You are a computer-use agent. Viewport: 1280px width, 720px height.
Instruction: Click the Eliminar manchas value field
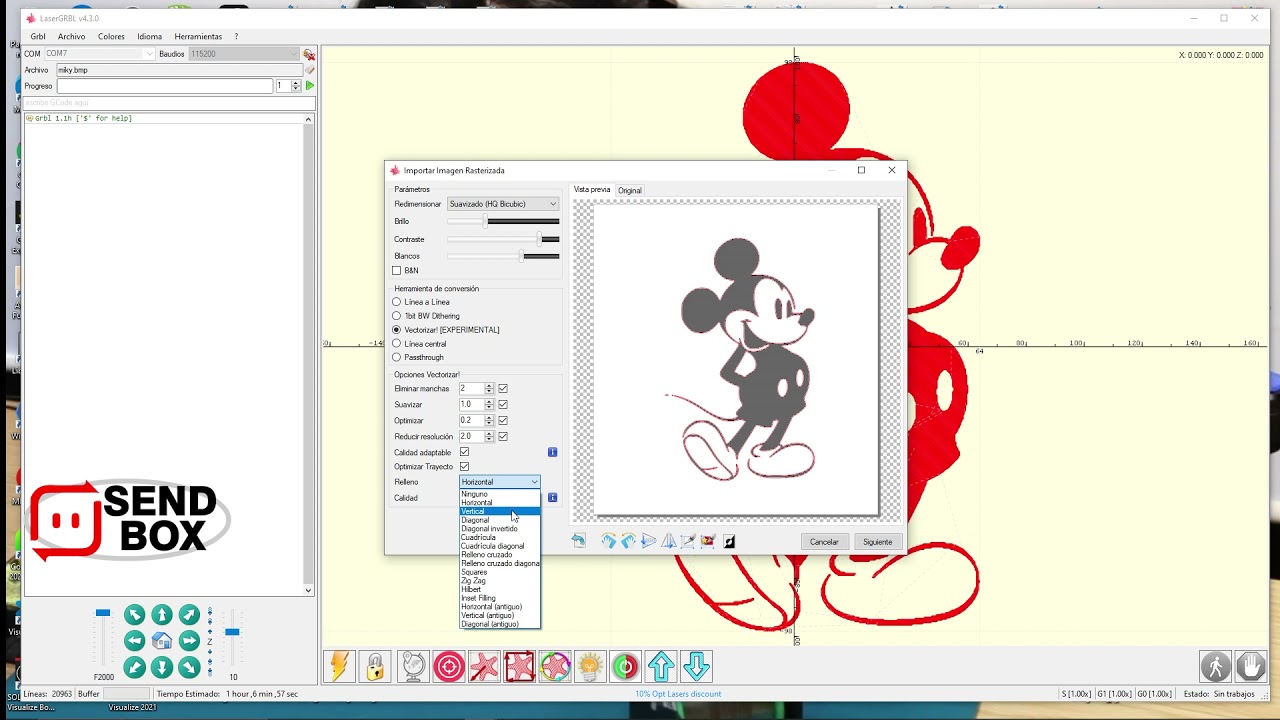471,389
